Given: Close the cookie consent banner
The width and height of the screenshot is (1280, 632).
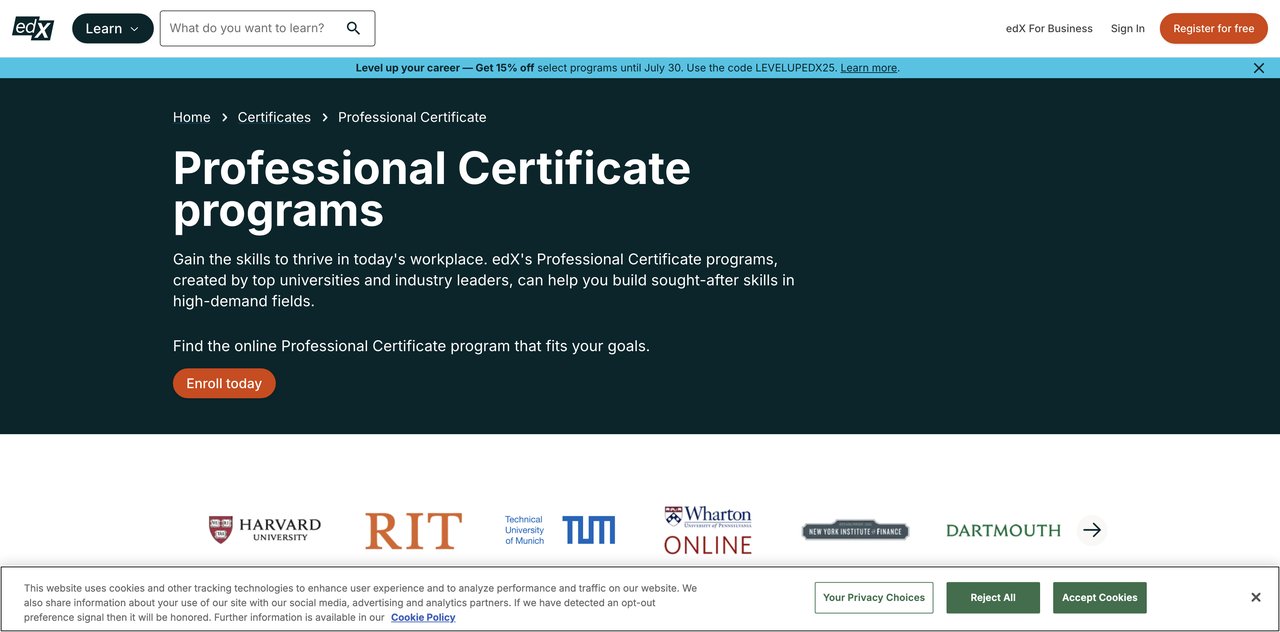Looking at the screenshot, I should [1255, 597].
